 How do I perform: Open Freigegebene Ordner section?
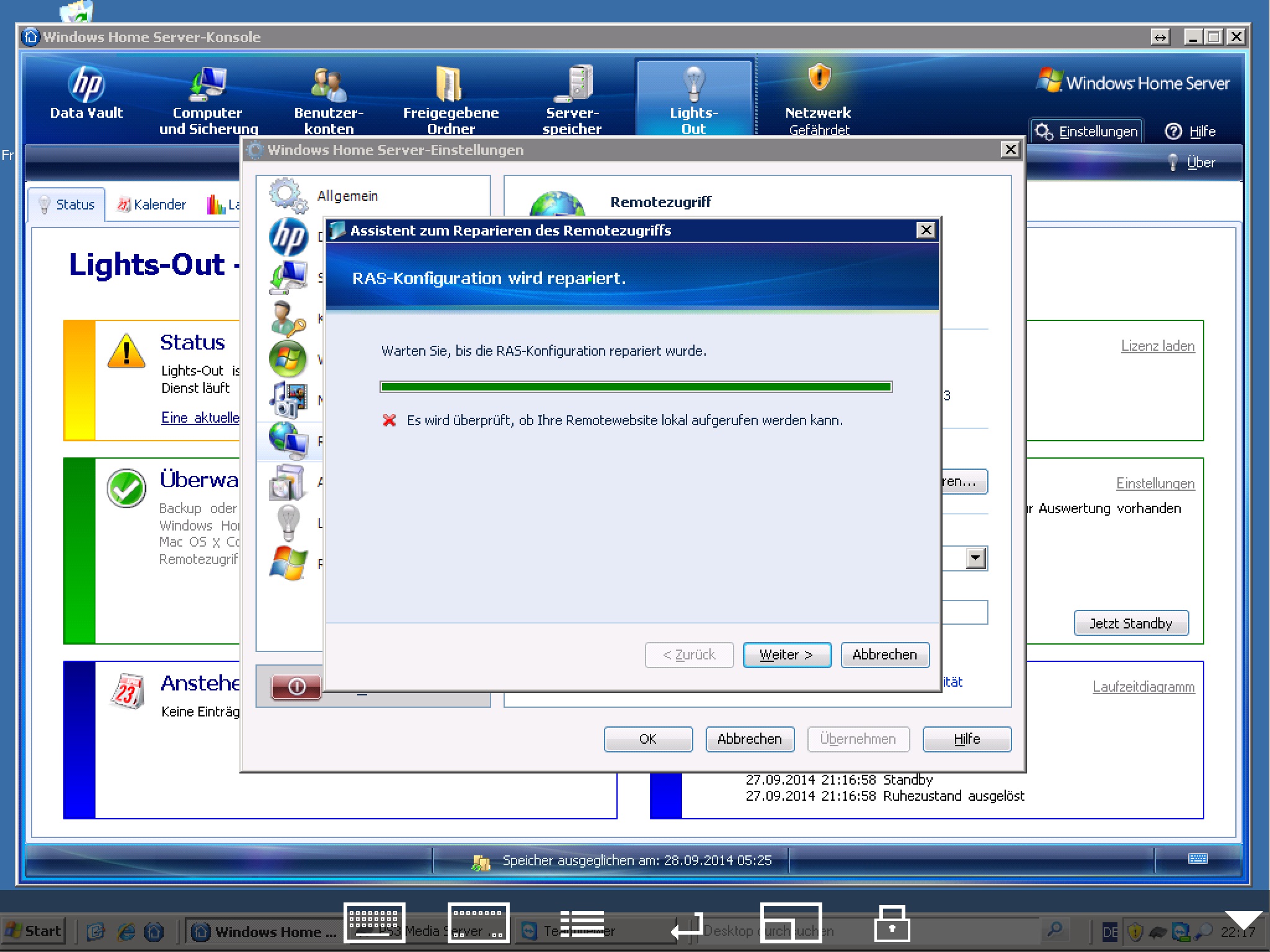click(451, 99)
